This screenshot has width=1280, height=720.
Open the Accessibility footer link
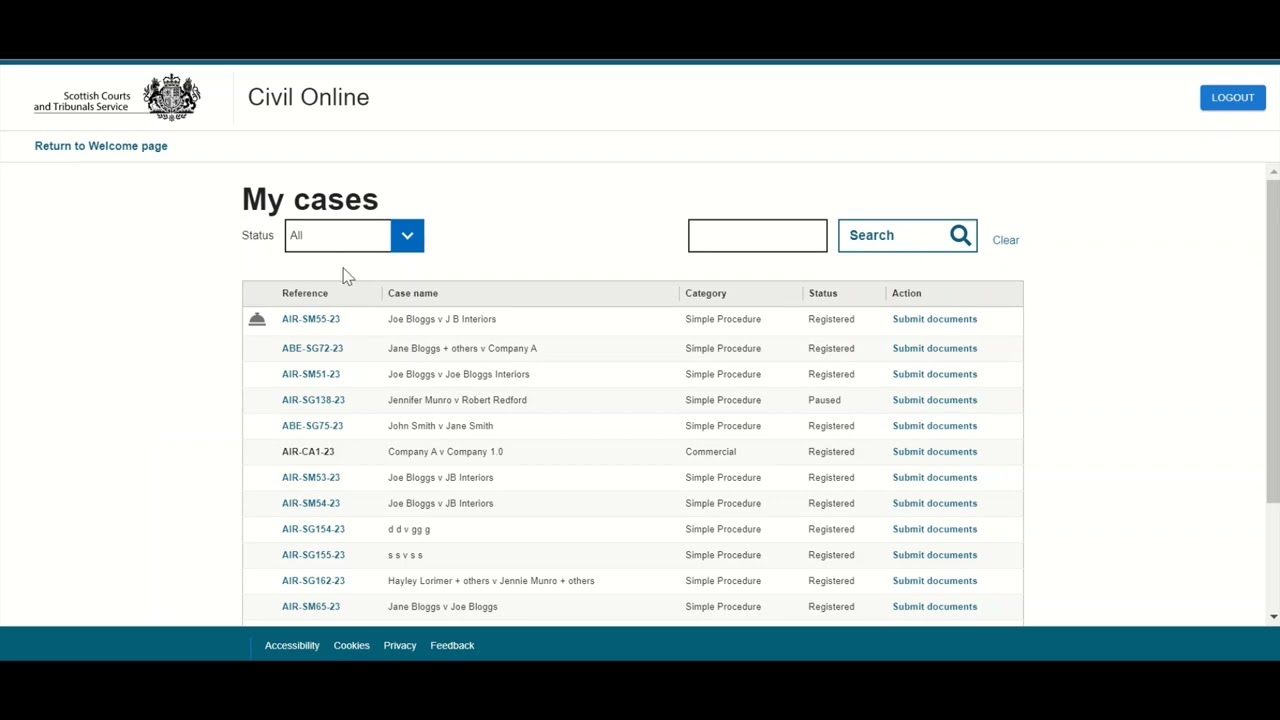(292, 646)
